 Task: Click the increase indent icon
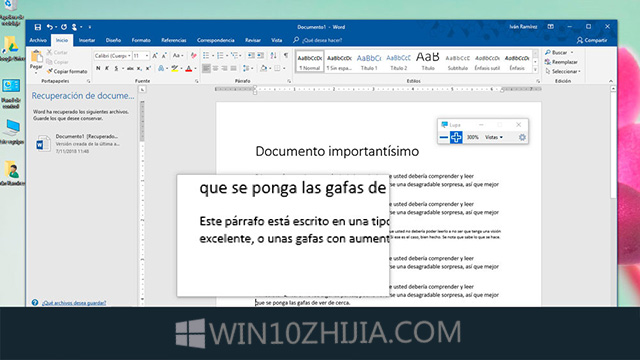coord(260,56)
